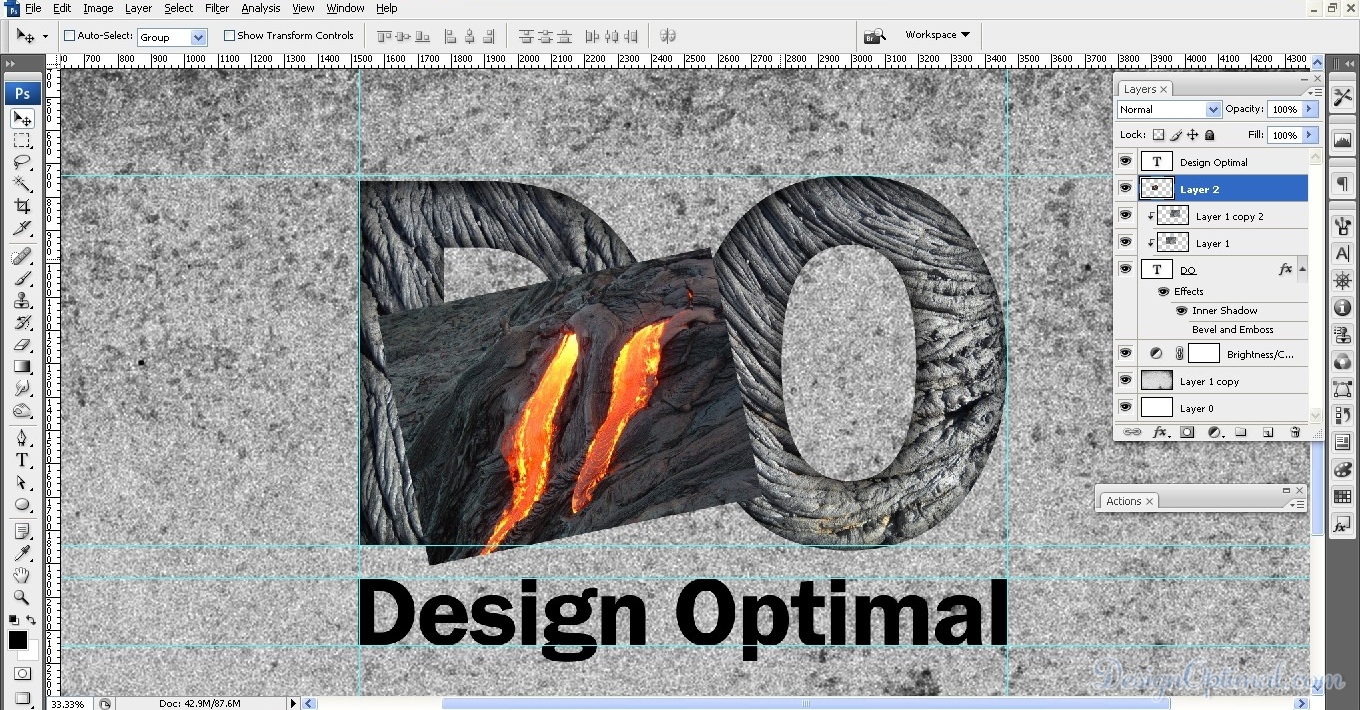Select the Lasso tool

tap(22, 162)
